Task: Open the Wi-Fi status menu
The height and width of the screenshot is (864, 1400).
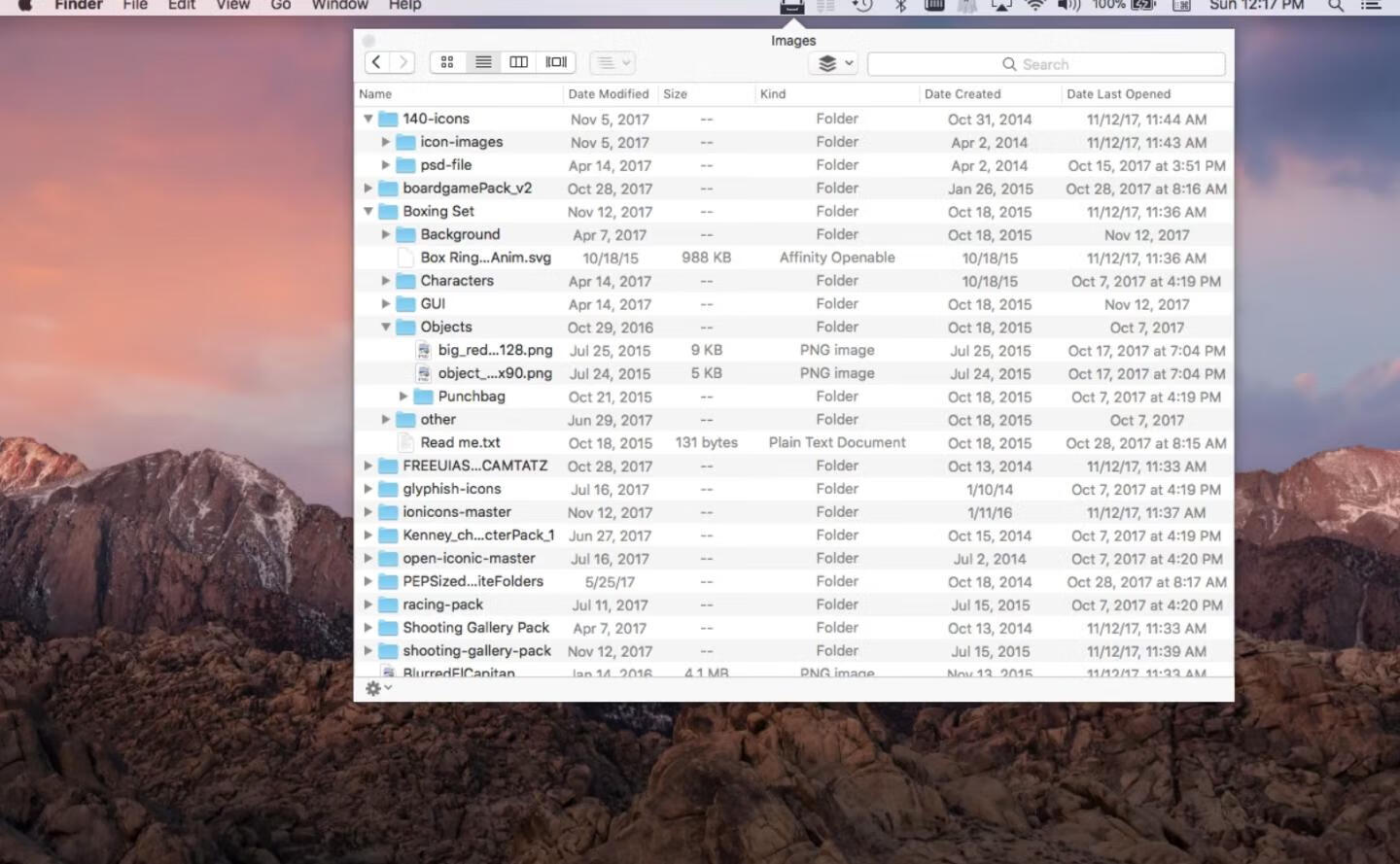Action: pos(1035,5)
